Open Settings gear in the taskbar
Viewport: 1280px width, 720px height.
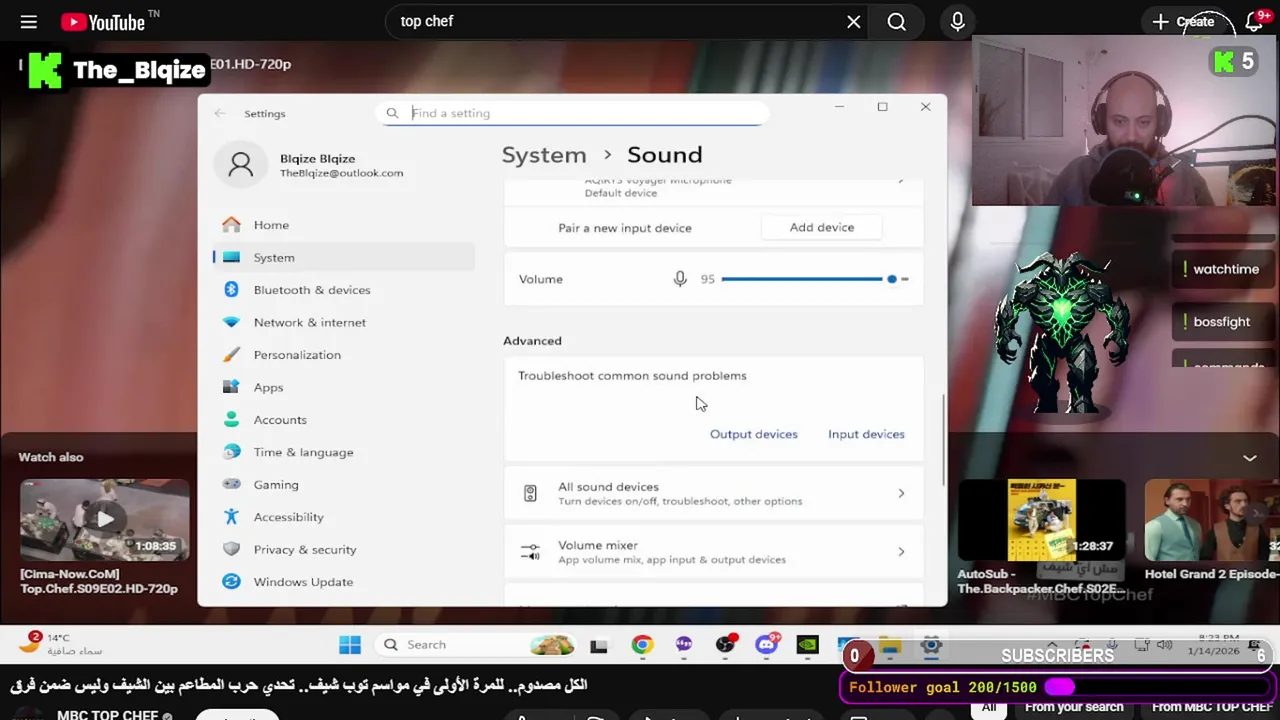tap(931, 645)
